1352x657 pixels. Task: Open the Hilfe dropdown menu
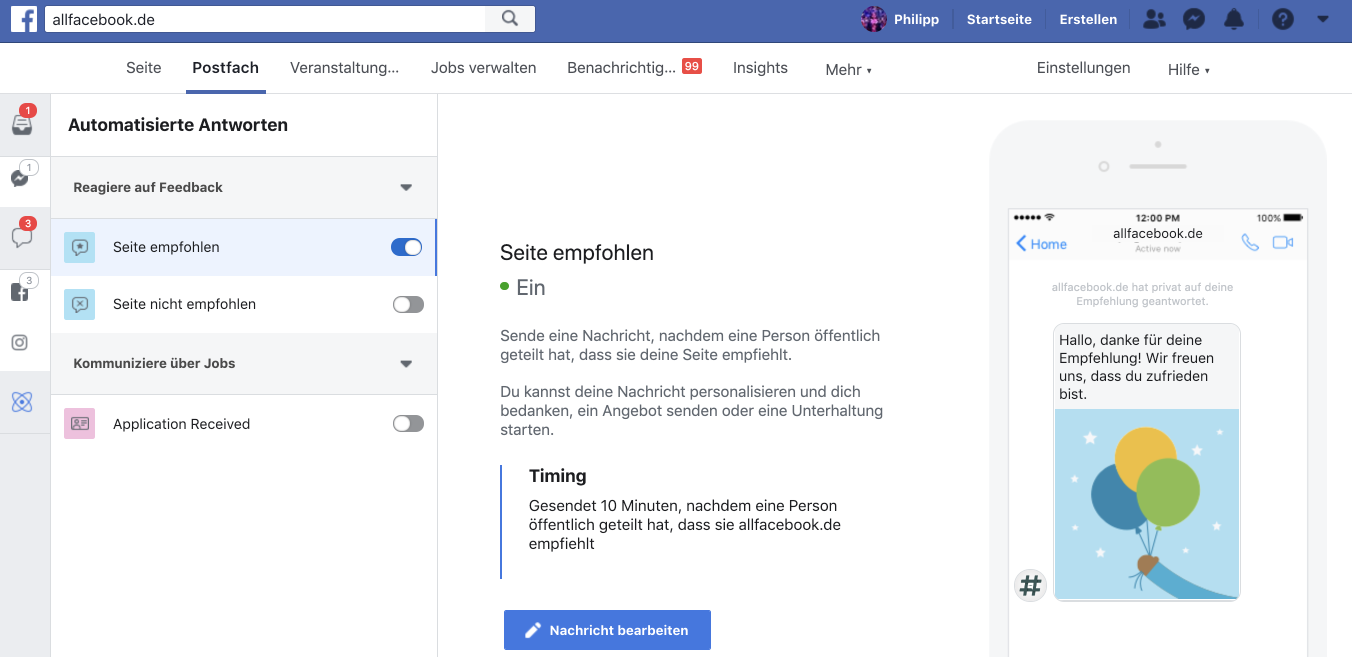coord(1189,70)
